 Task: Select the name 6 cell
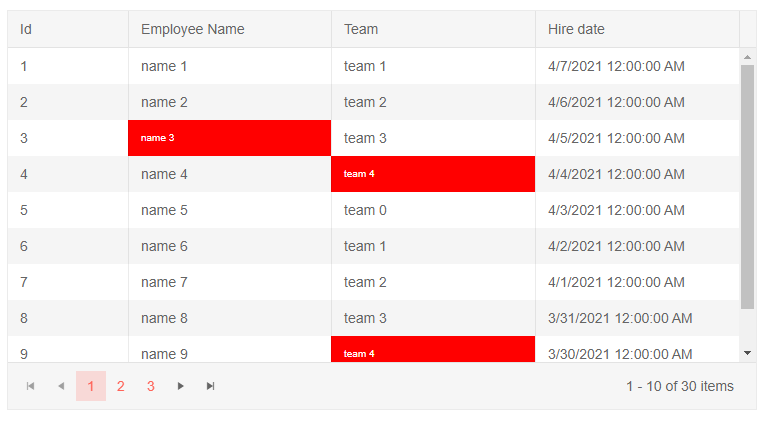[229, 246]
